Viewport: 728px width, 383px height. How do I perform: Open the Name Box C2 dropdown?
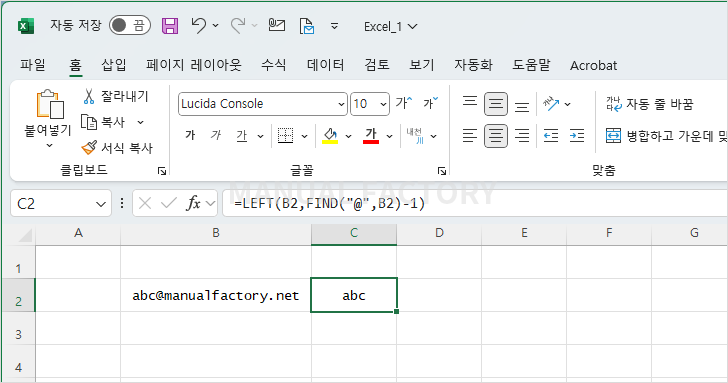click(101, 204)
